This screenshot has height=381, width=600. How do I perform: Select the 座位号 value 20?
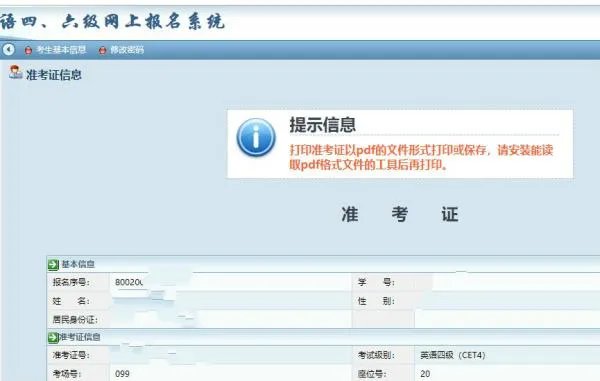pos(425,374)
